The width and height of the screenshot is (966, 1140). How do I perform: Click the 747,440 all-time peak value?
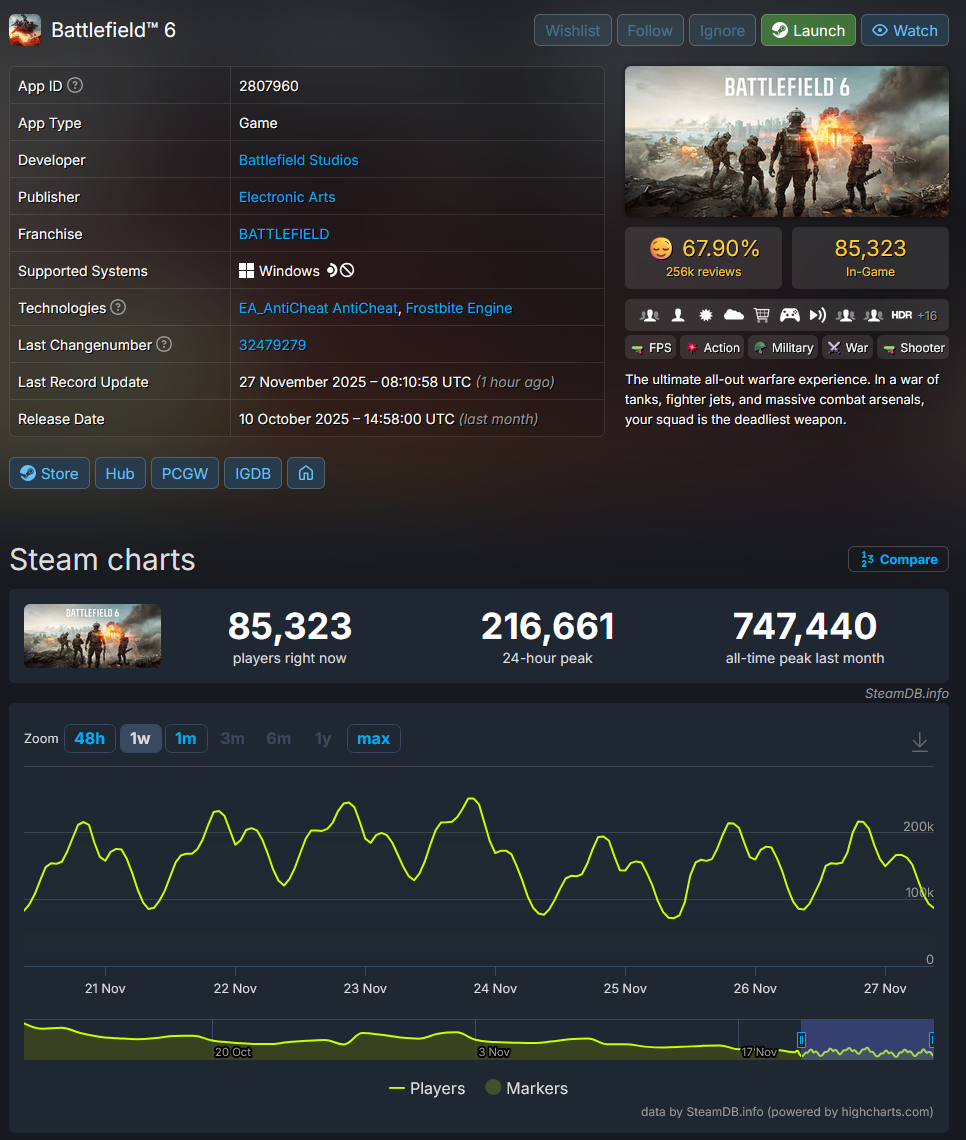[805, 626]
